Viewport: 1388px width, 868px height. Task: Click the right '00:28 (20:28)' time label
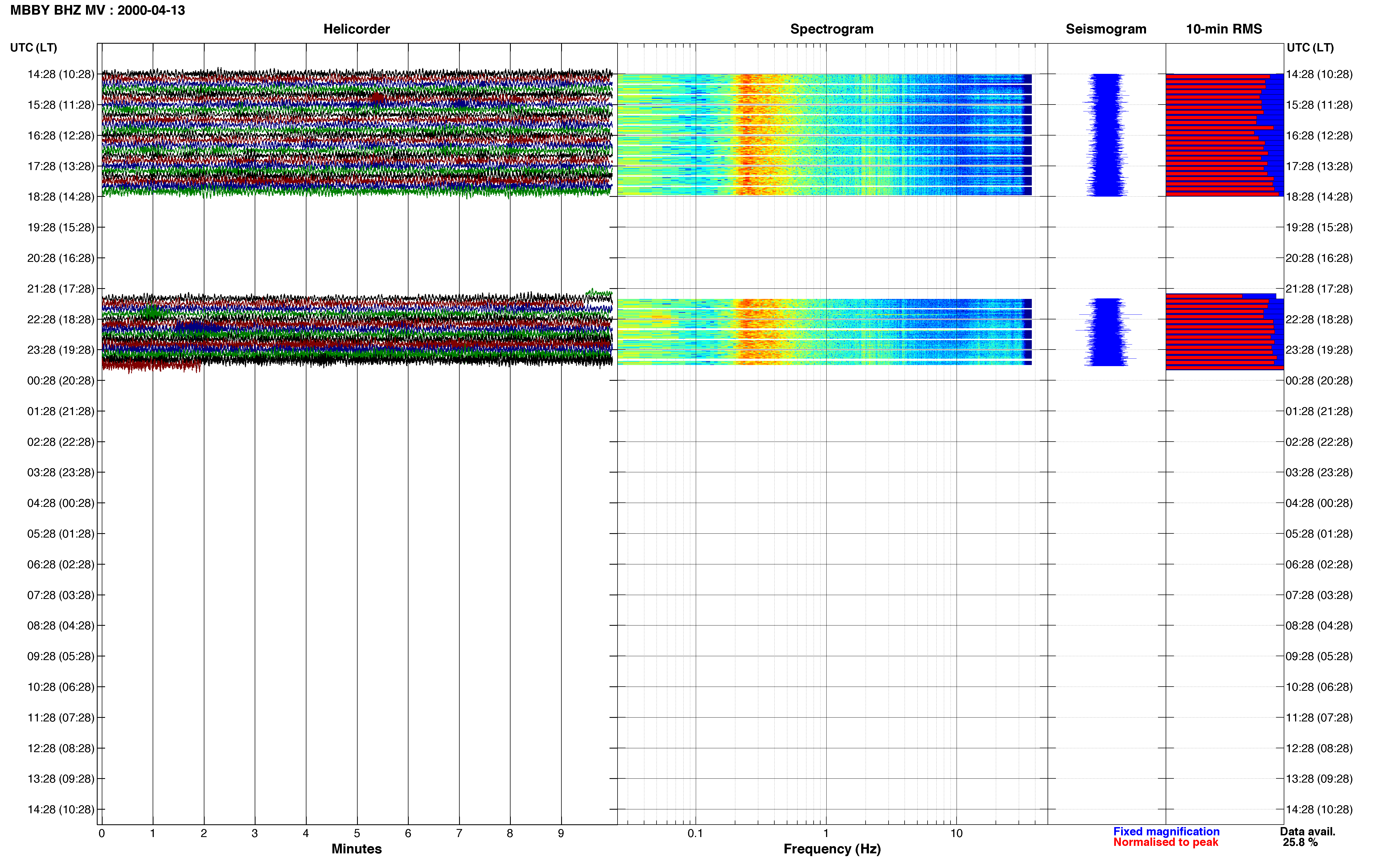coord(1319,380)
